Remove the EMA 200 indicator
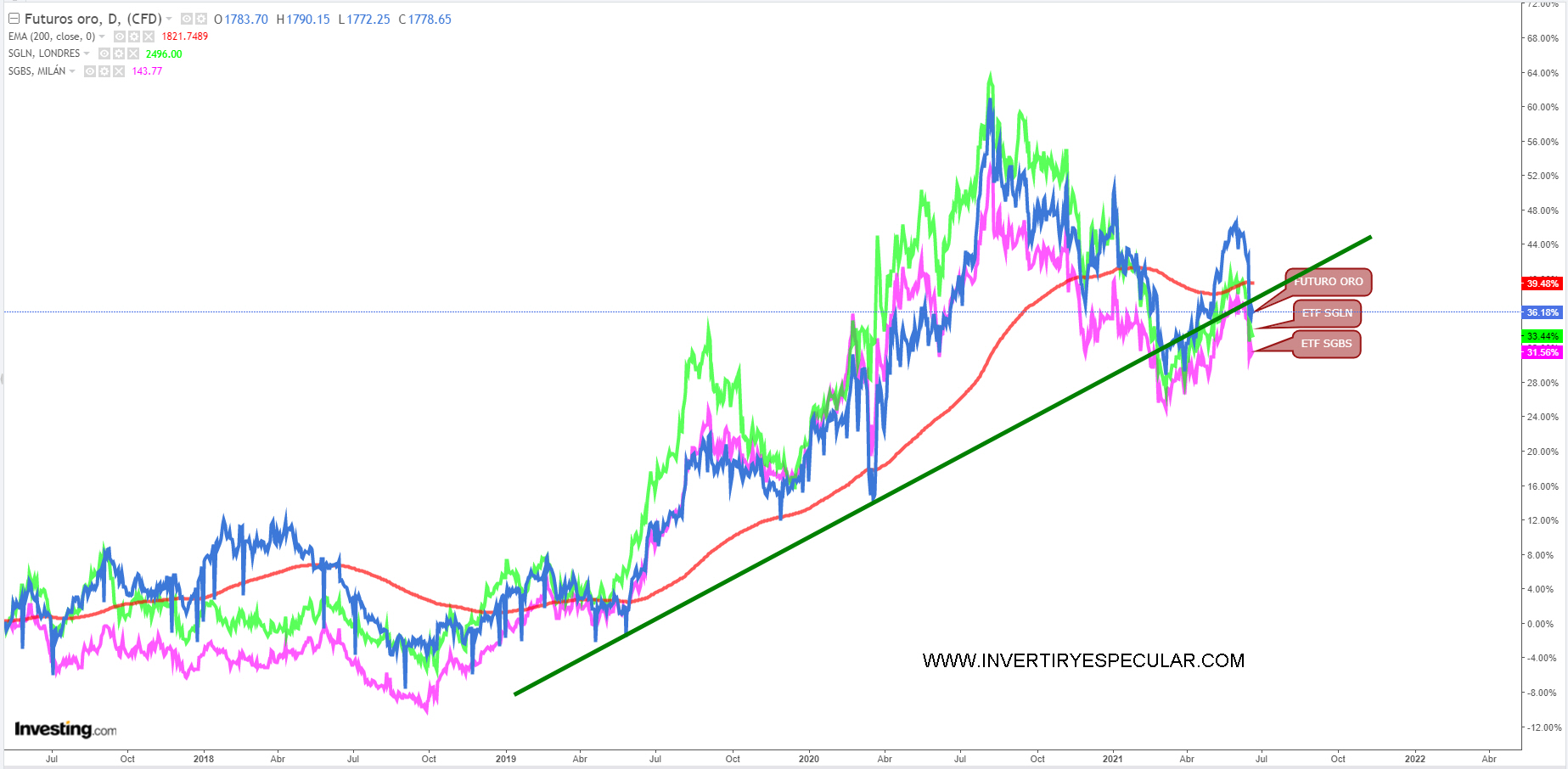1568x769 pixels. coord(149,36)
